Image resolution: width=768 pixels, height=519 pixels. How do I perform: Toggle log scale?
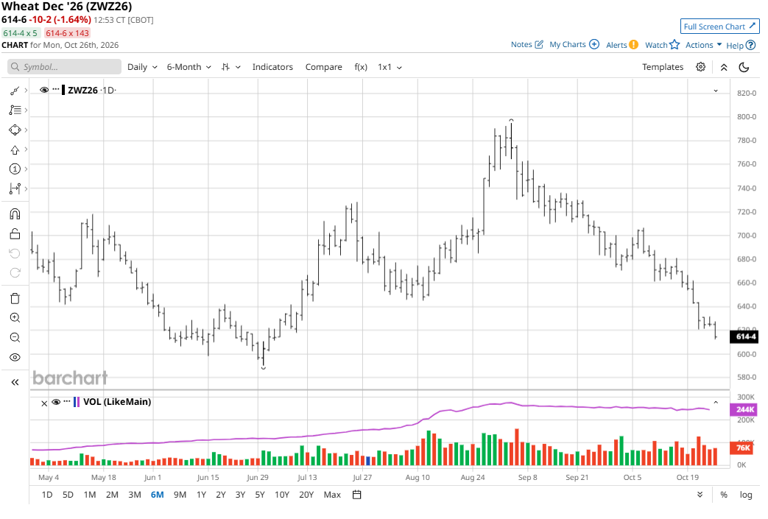coord(745,495)
